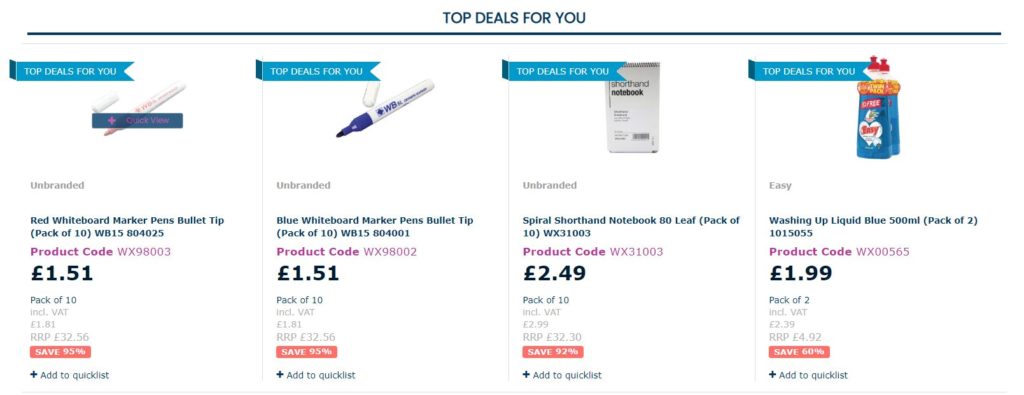Add washing up liquid to quicklist
The height and width of the screenshot is (395, 1024).
(808, 375)
